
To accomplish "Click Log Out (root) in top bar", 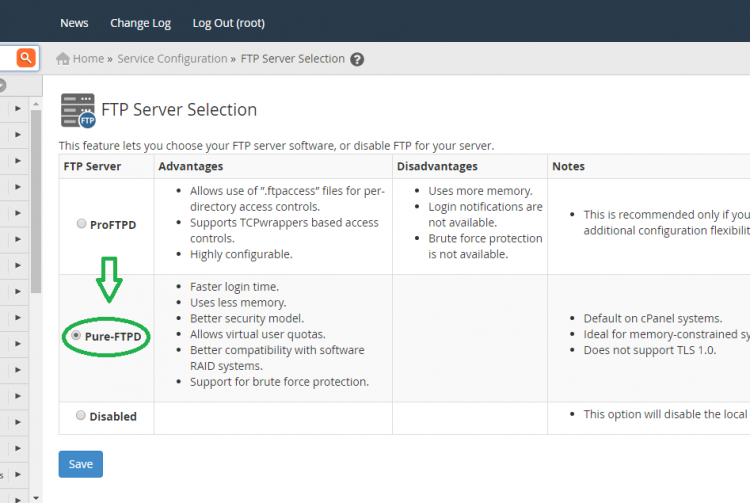I will pyautogui.click(x=229, y=23).
